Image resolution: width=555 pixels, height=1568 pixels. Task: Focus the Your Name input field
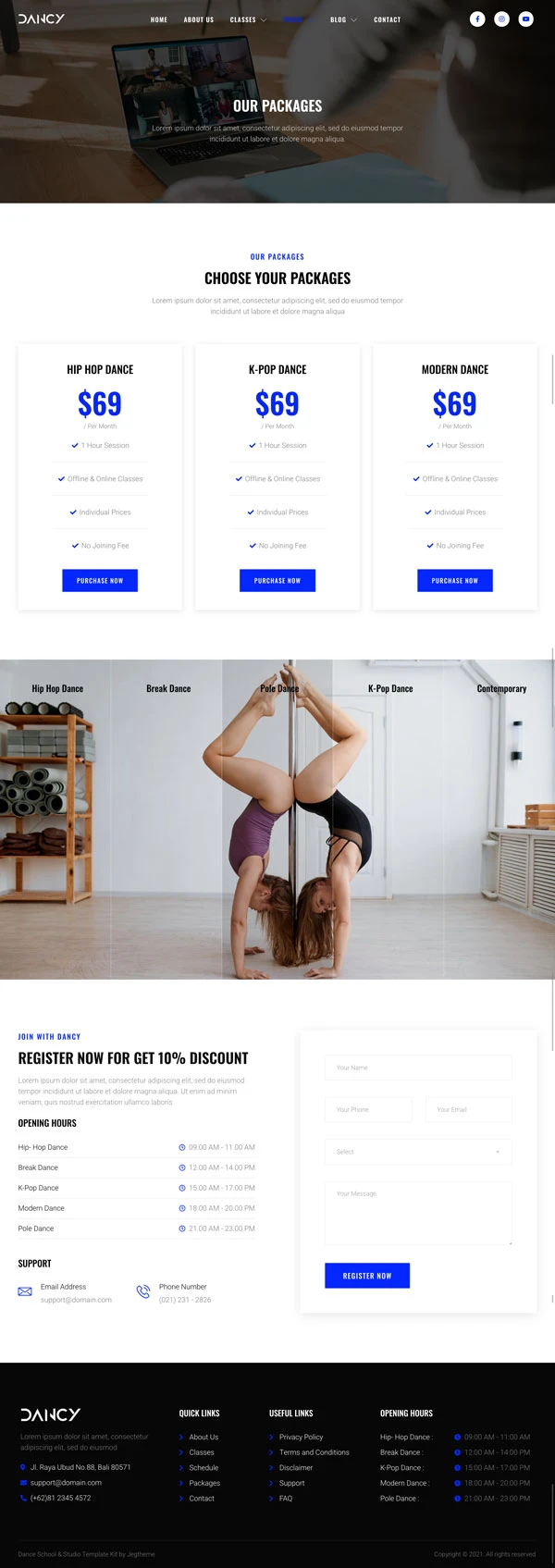point(418,1068)
